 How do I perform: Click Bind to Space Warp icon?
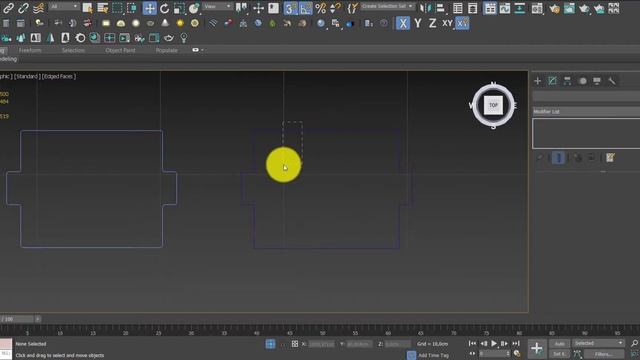(38, 8)
